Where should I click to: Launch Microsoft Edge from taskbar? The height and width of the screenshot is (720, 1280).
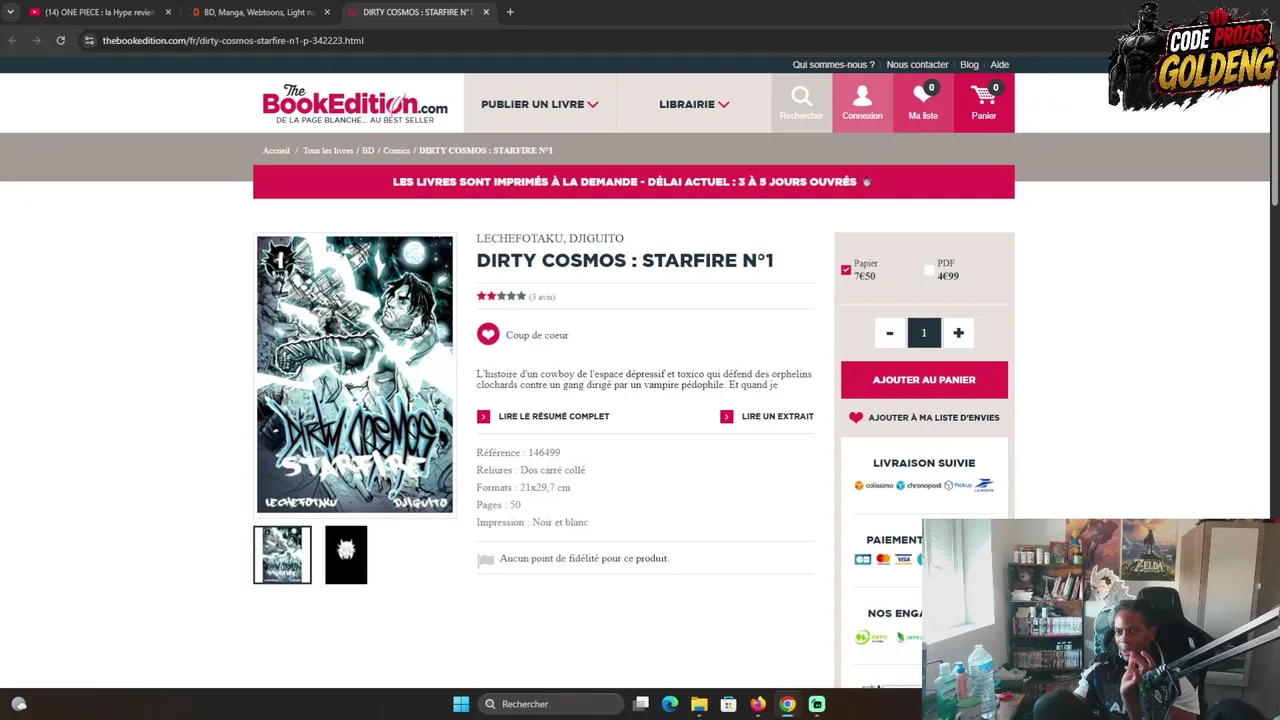(670, 704)
